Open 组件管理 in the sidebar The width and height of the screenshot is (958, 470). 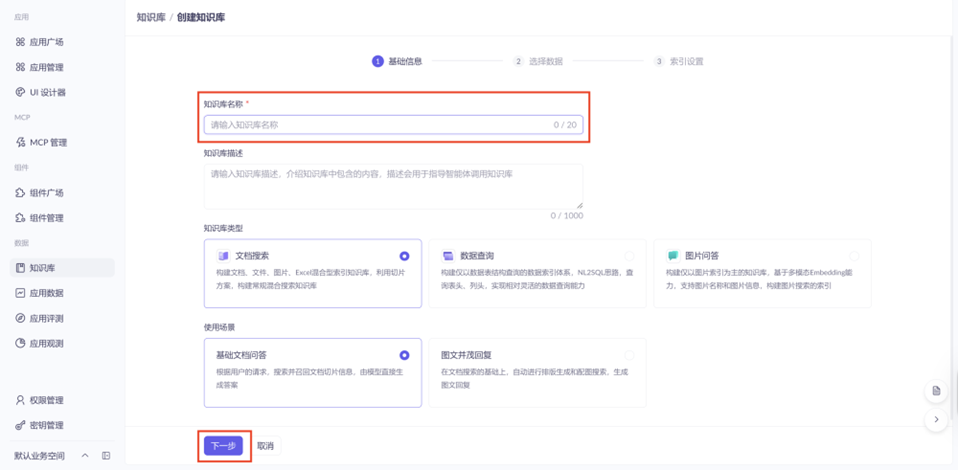(x=62, y=218)
